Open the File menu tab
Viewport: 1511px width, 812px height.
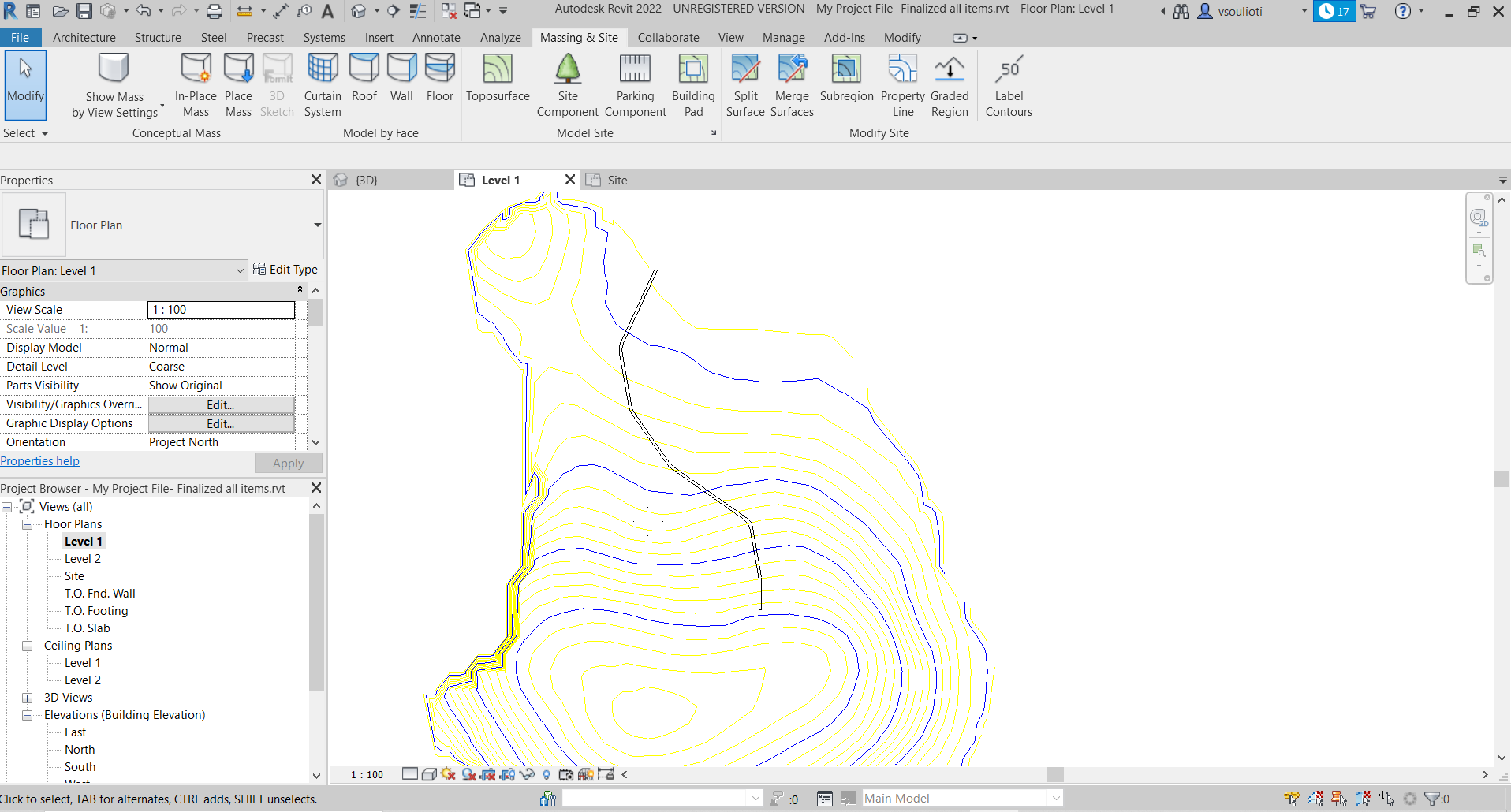(20, 38)
